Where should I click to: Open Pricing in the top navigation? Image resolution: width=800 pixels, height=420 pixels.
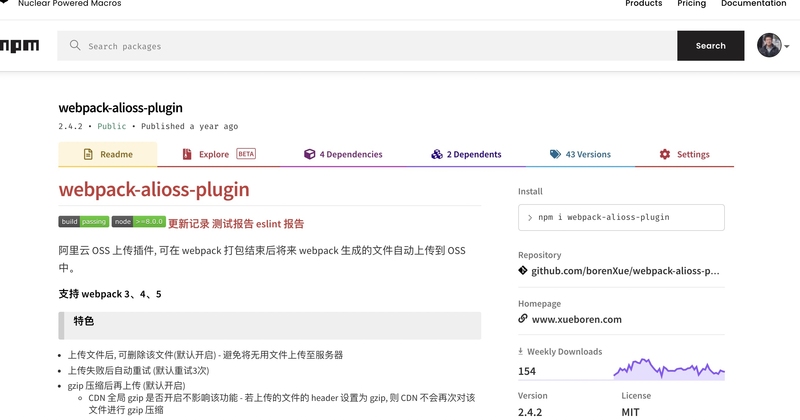click(x=691, y=4)
